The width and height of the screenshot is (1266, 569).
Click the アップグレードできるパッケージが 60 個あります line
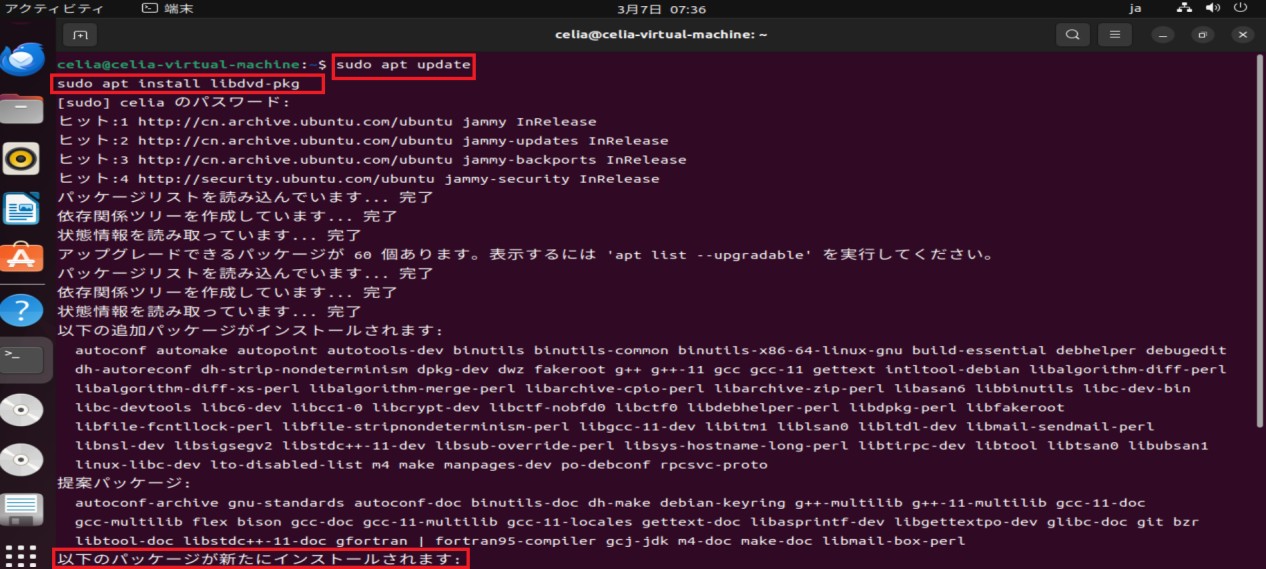point(526,254)
